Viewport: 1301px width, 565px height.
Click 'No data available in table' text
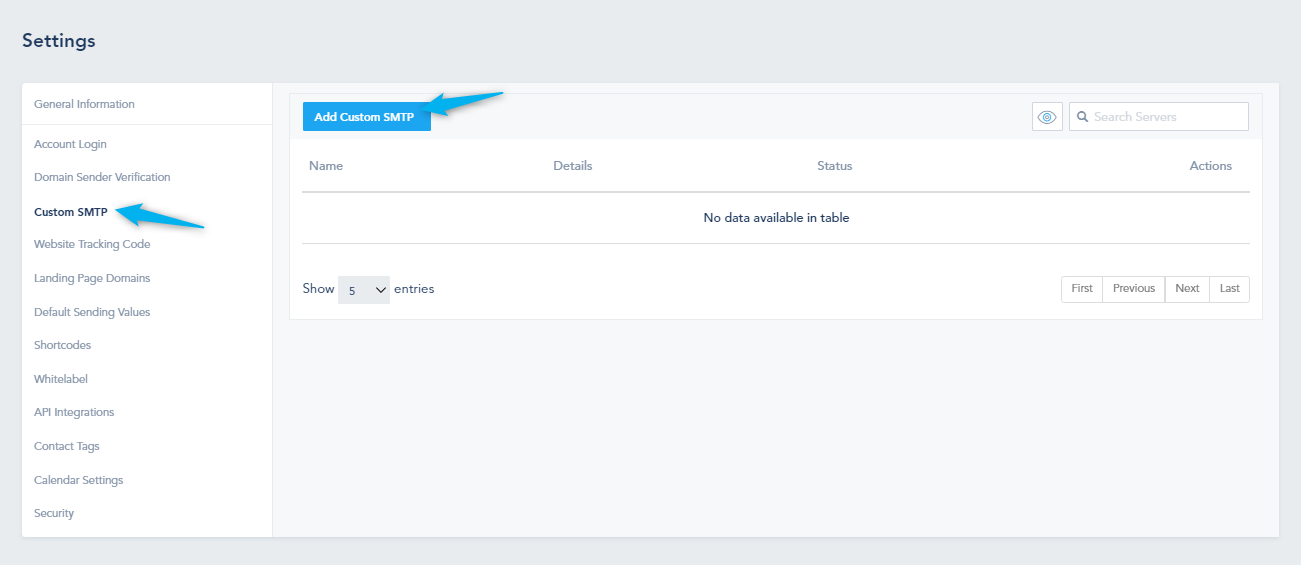776,218
